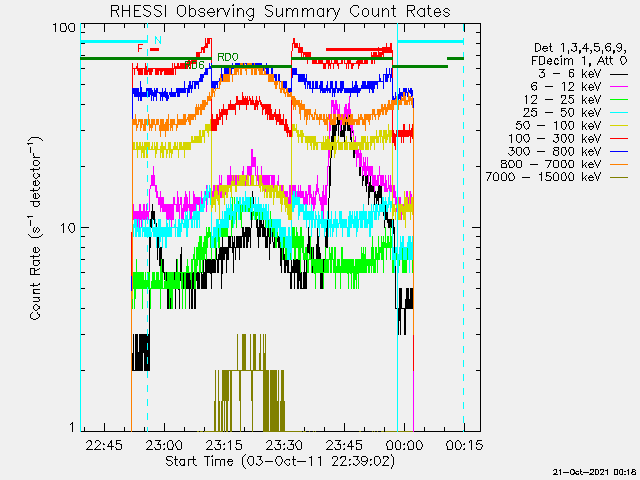This screenshot has width=640, height=480.
Task: Click the '3 - 6 keV' legend label
Action: 569,74
